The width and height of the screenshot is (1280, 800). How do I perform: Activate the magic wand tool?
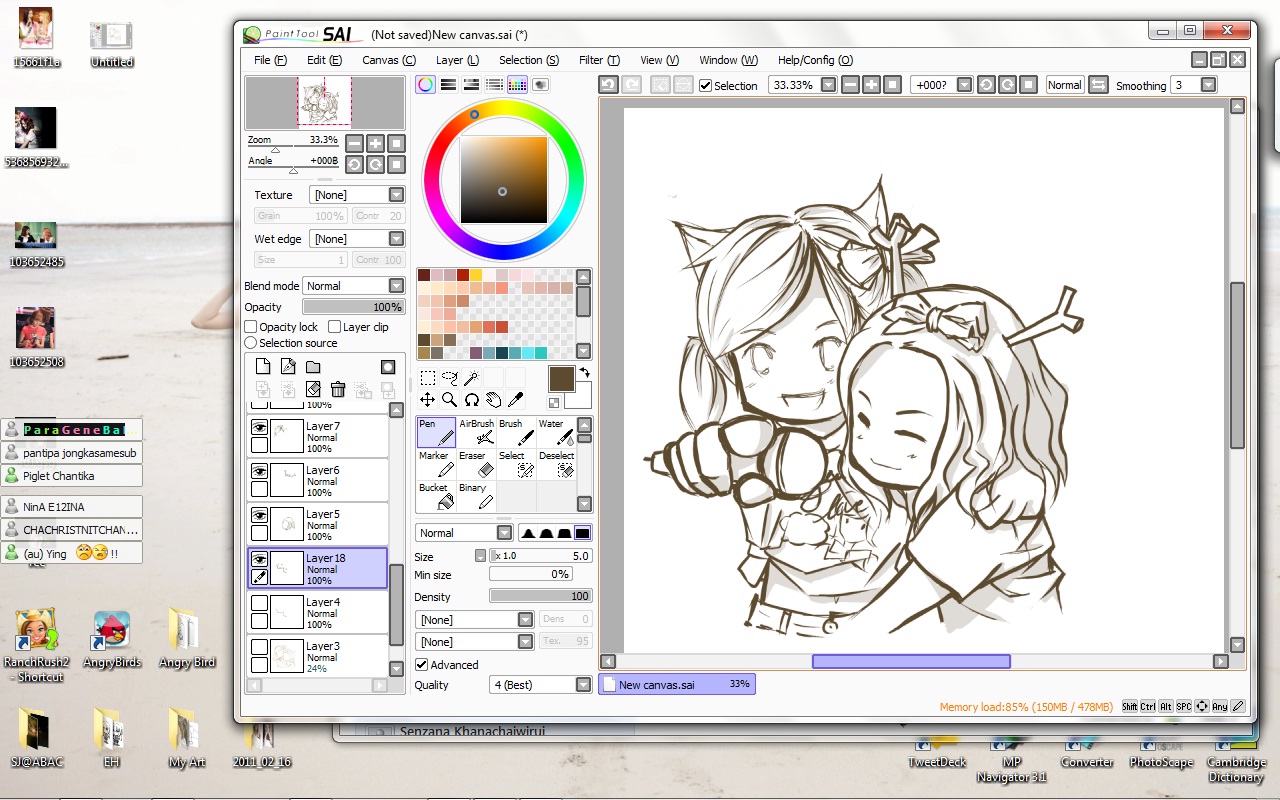(471, 377)
